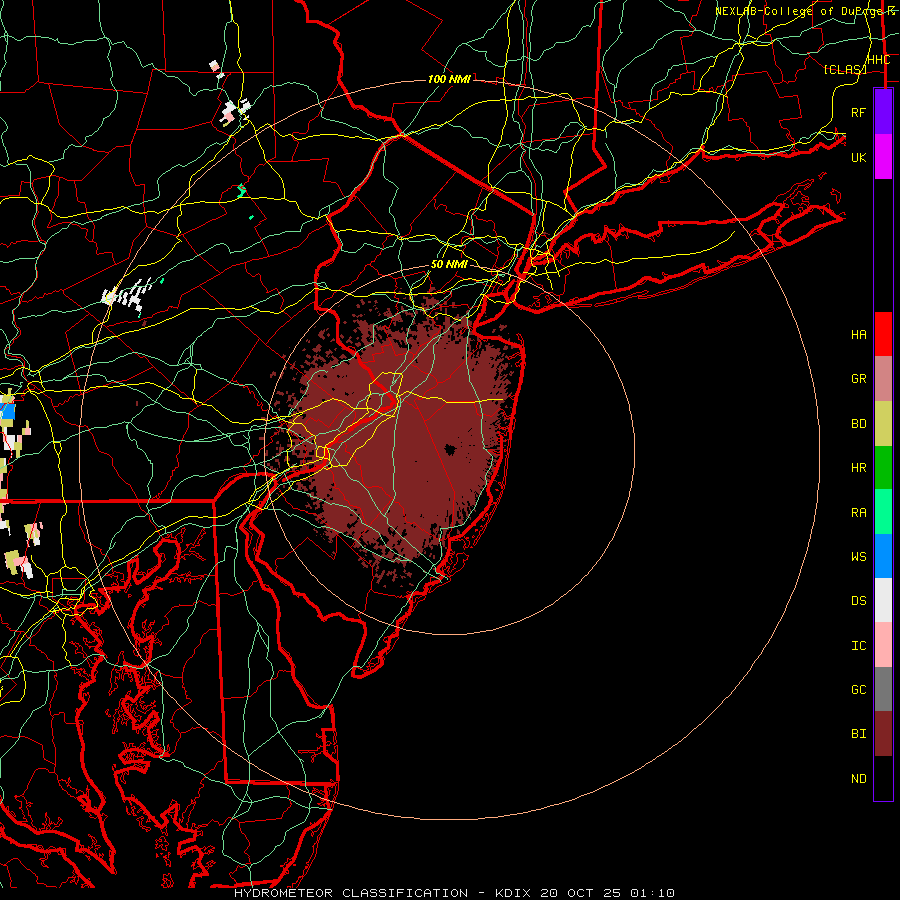Click the WS legend label
The image size is (900, 900).
tap(858, 556)
